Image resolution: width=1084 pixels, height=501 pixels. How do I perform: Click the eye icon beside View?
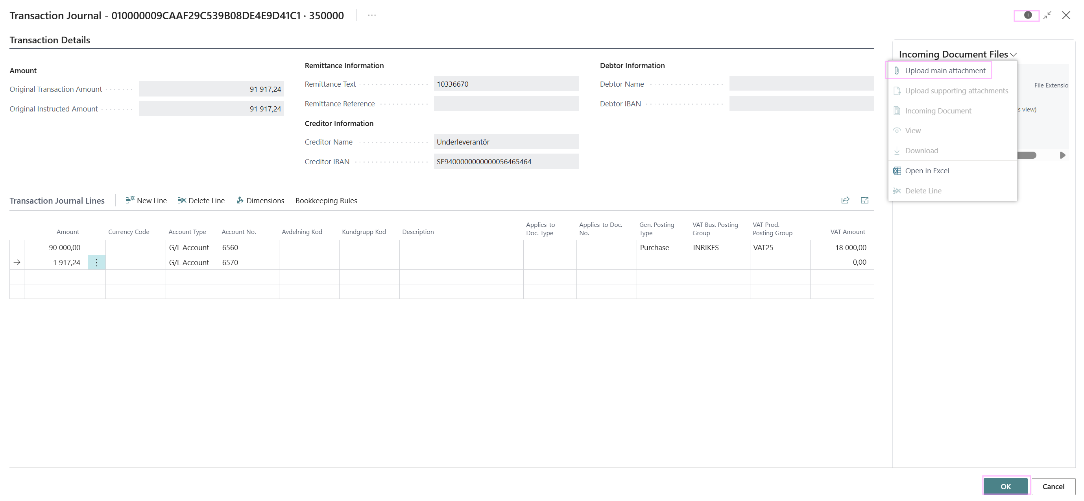[897, 131]
